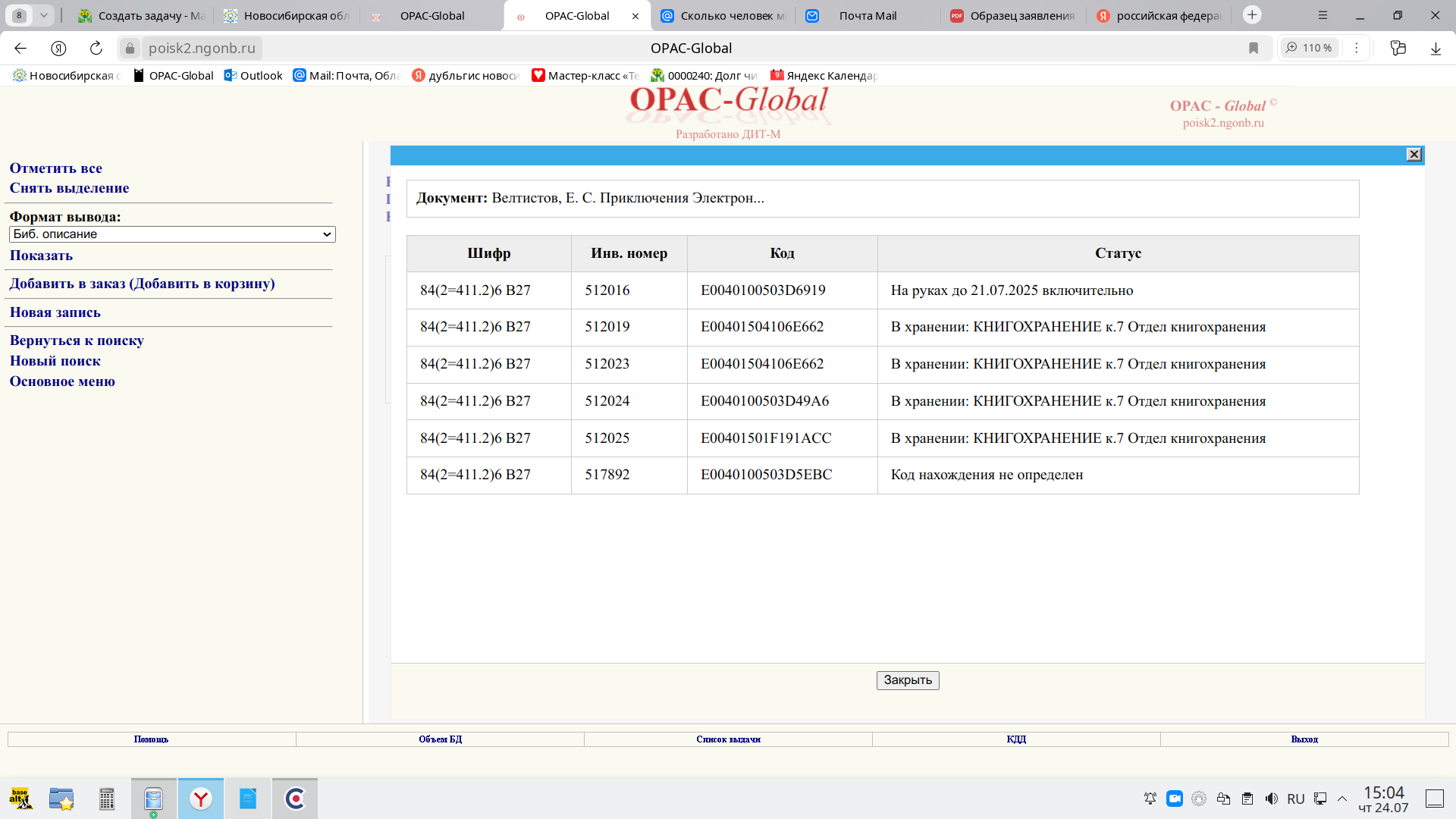The height and width of the screenshot is (819, 1456).
Task: Click the Yandex home button icon
Action: pos(58,48)
